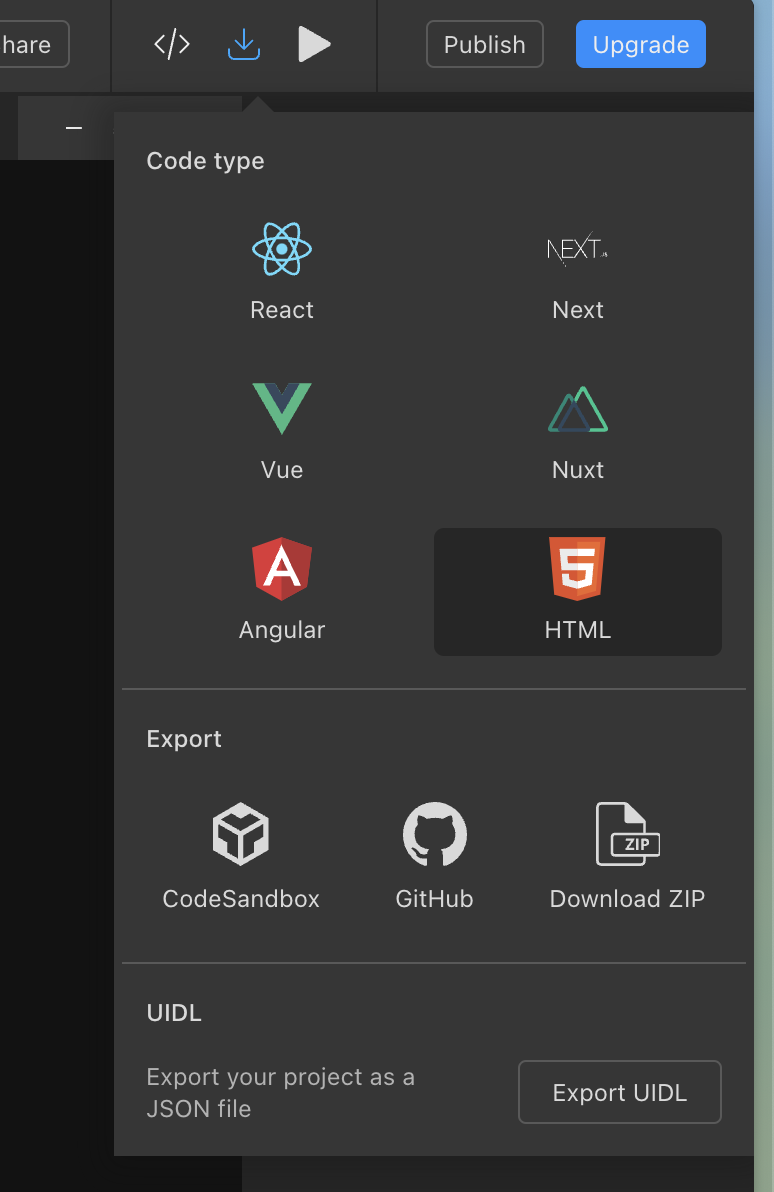Click 'Export your project as a JSON file' text
774x1192 pixels.
click(281, 1092)
